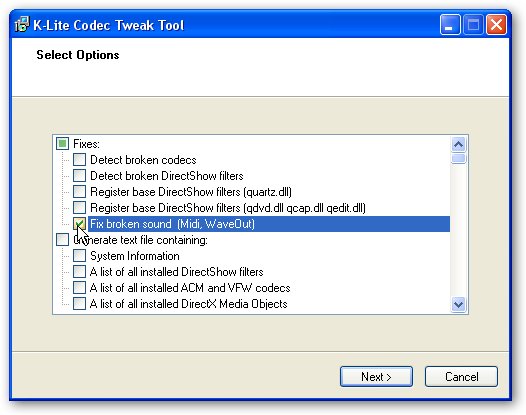526x415 pixels.
Task: Select the 'Fixes:' label text
Action: (86, 144)
